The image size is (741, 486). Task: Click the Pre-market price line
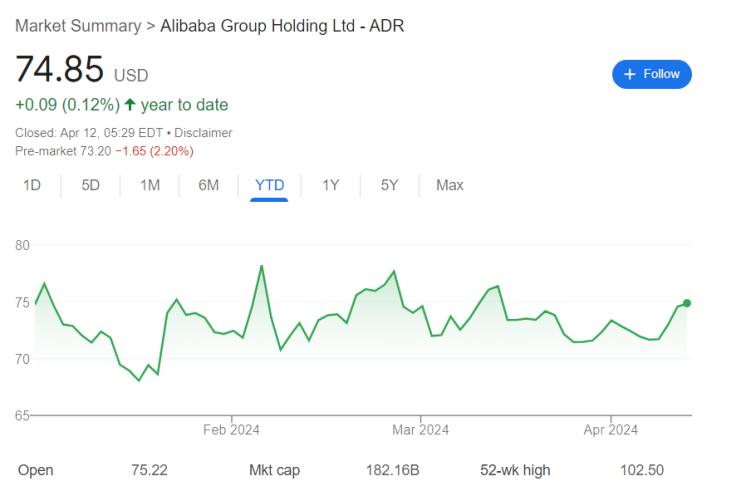pos(104,151)
